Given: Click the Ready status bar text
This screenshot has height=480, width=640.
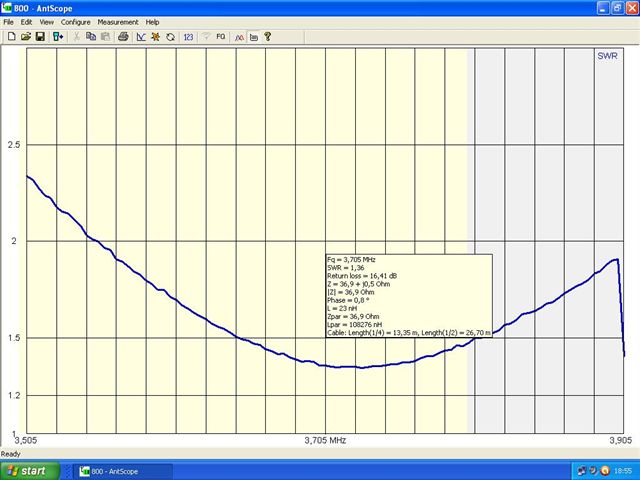Looking at the screenshot, I should click(11, 454).
